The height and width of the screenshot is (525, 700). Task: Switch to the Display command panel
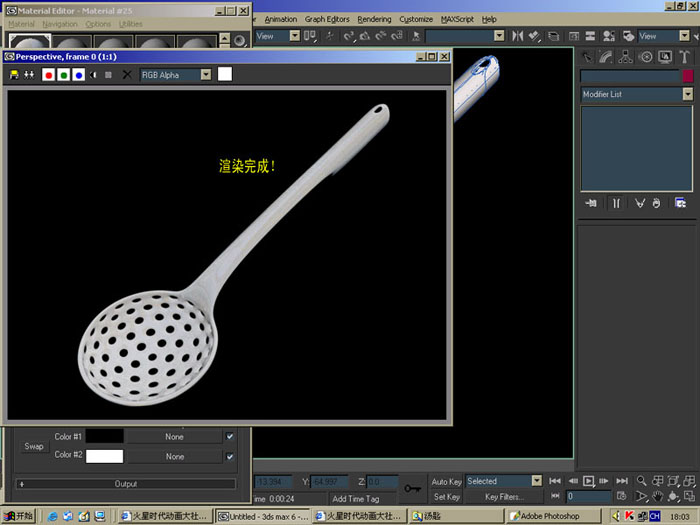665,57
